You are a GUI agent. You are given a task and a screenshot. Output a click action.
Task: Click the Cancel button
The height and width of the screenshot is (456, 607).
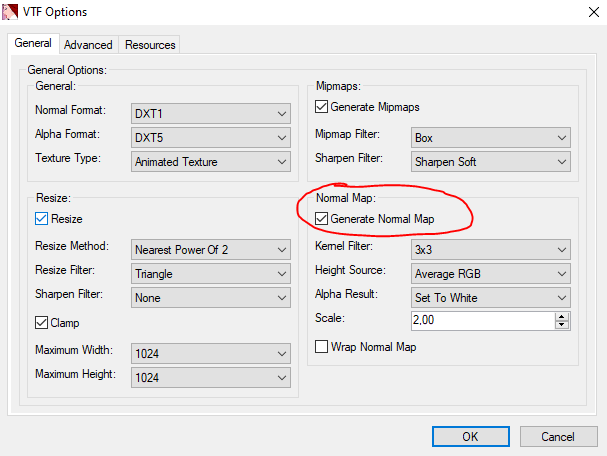(x=557, y=437)
